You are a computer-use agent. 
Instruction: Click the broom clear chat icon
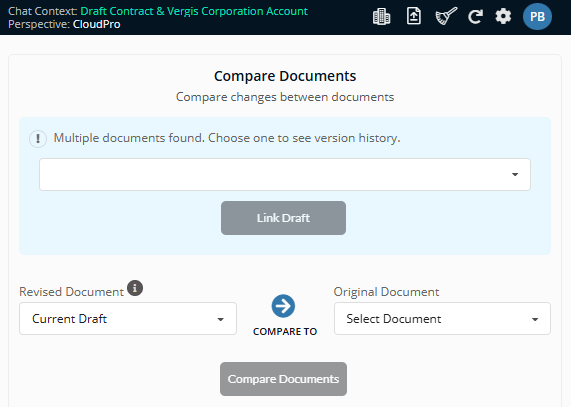pos(446,16)
